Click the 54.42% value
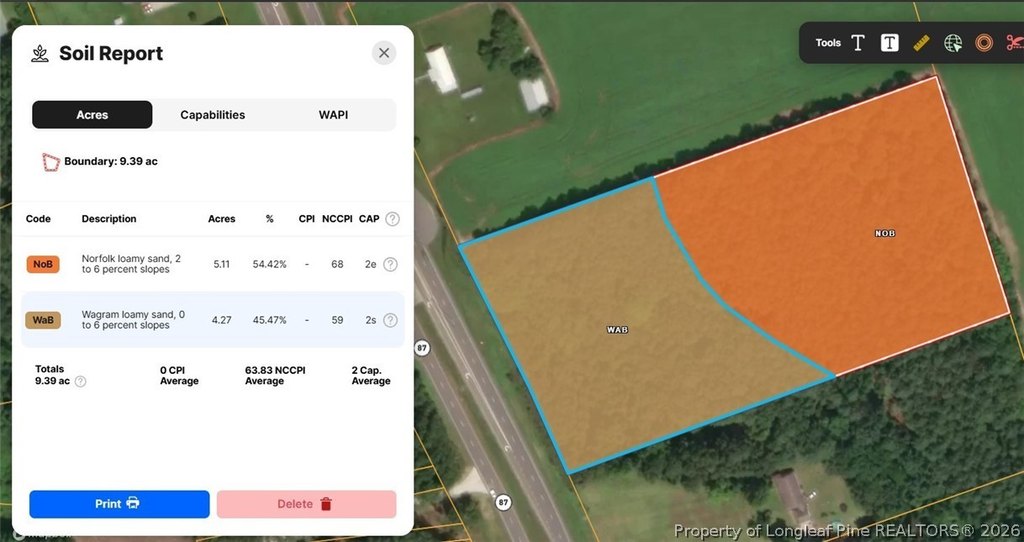Viewport: 1024px width, 542px height. [270, 264]
